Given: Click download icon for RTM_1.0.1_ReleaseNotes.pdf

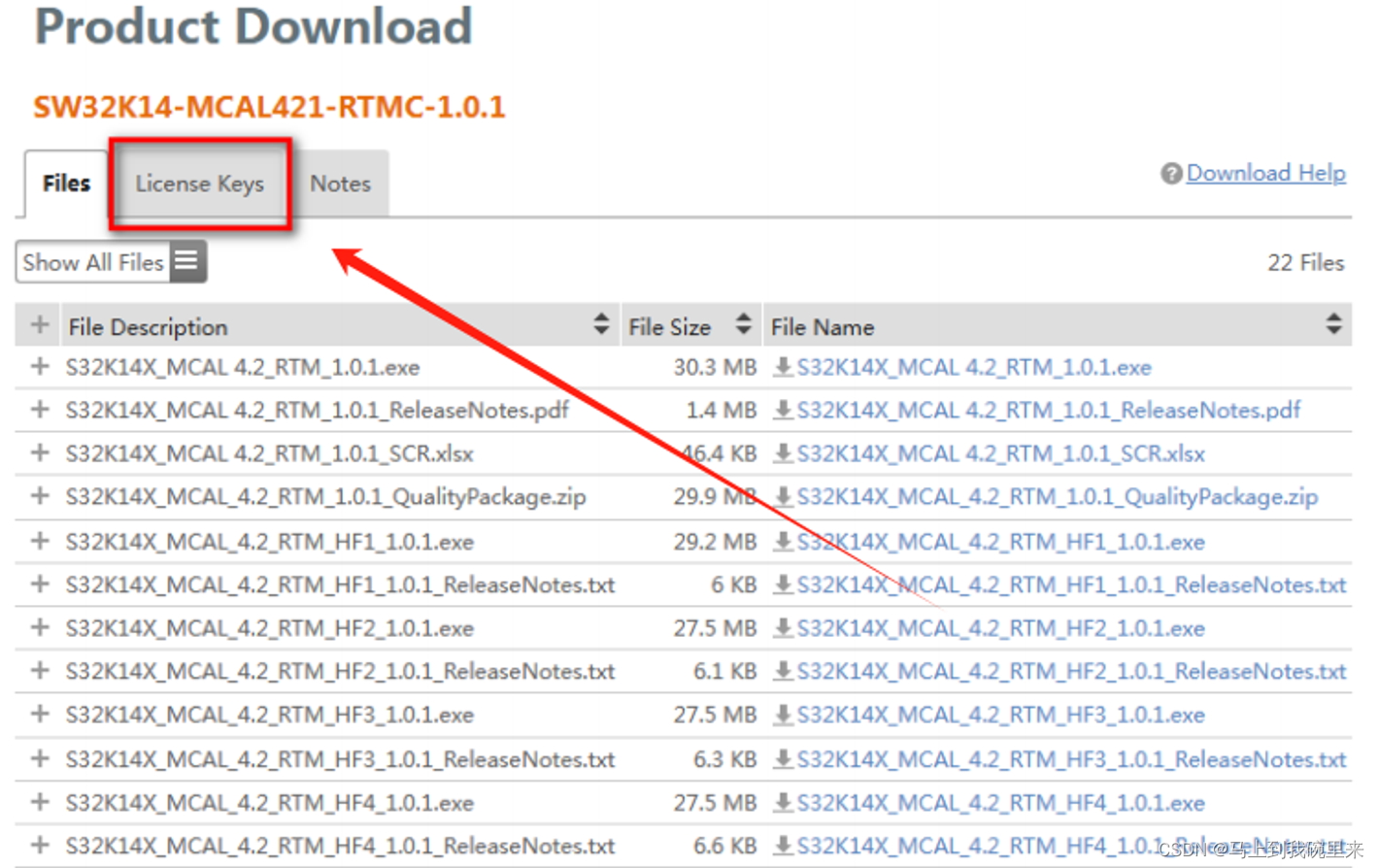Looking at the screenshot, I should (x=783, y=410).
